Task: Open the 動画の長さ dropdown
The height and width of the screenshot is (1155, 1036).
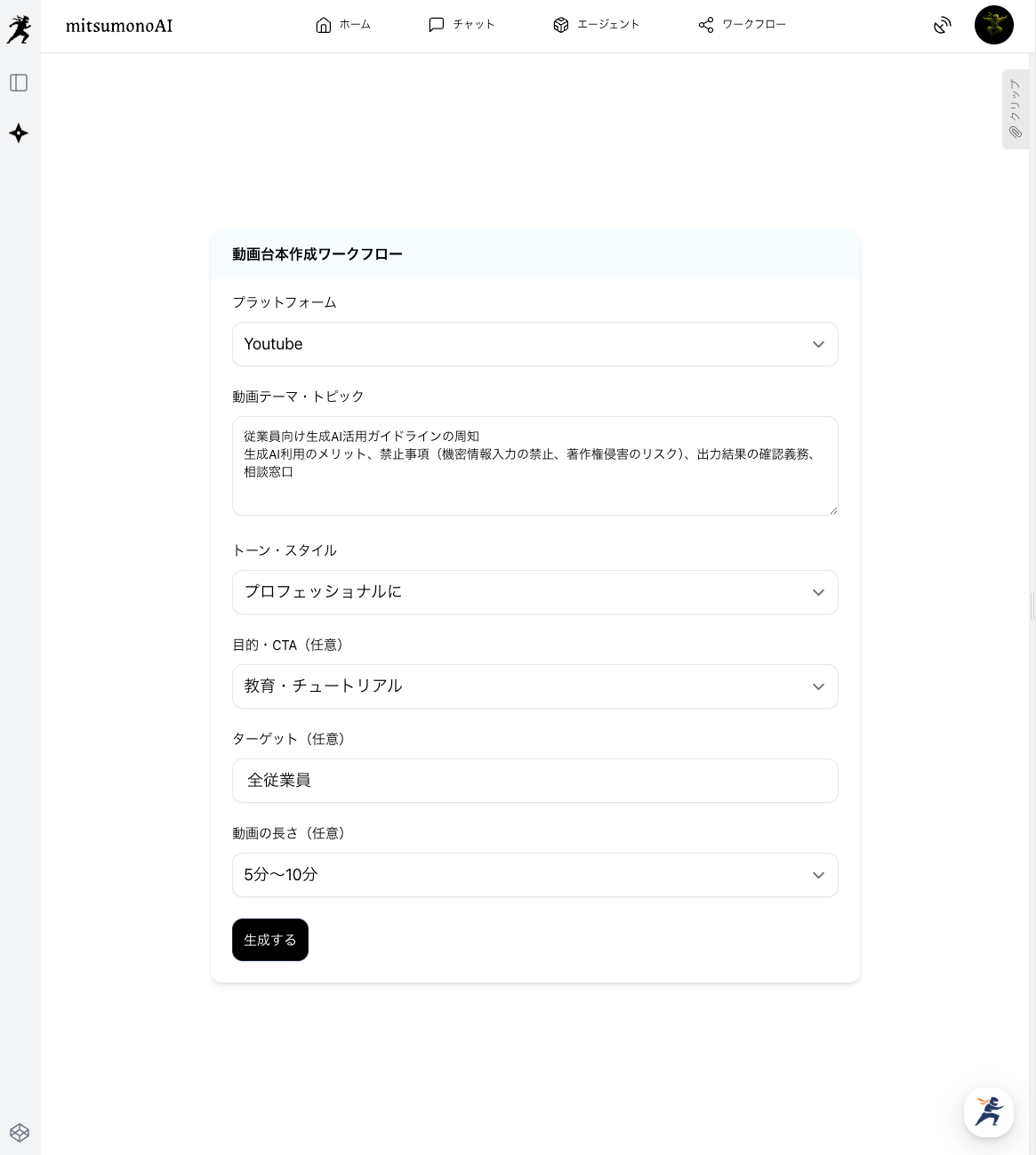Action: click(534, 875)
